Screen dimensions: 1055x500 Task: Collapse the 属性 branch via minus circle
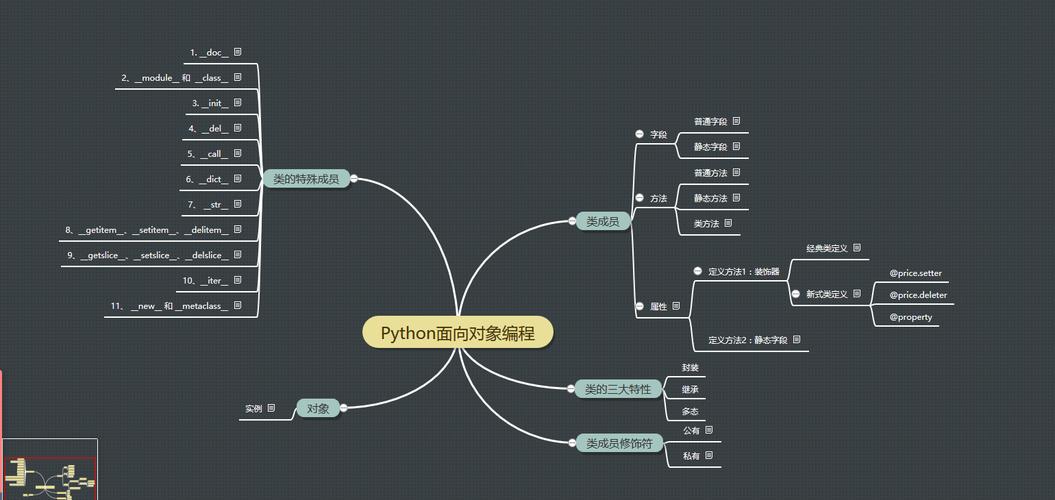[639, 306]
